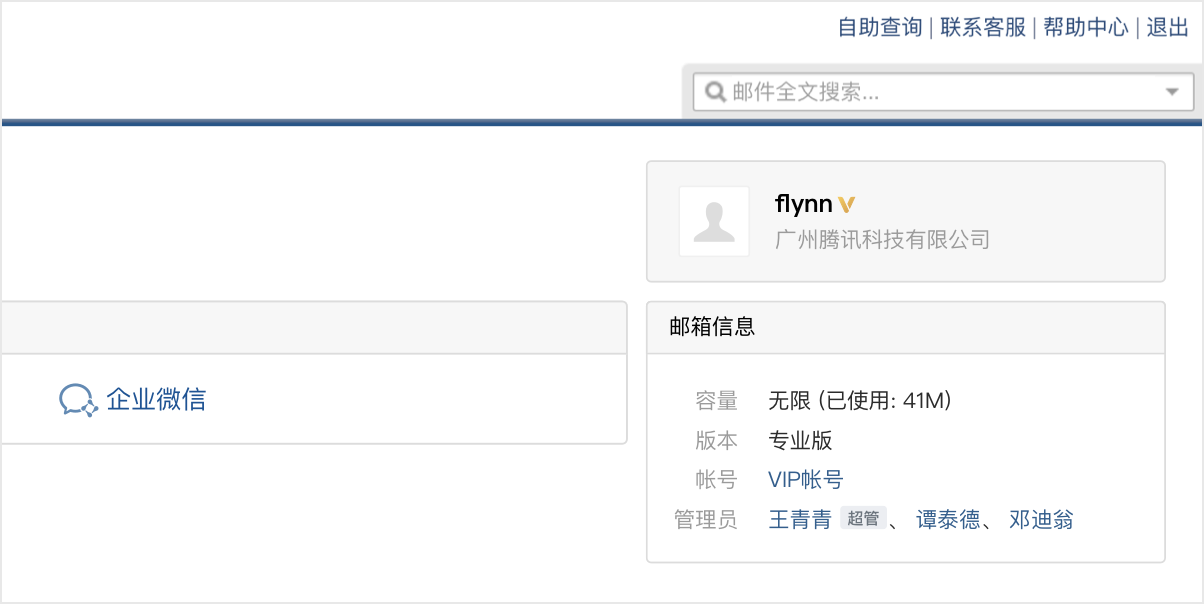Click 联系客服 to contact support

click(981, 27)
